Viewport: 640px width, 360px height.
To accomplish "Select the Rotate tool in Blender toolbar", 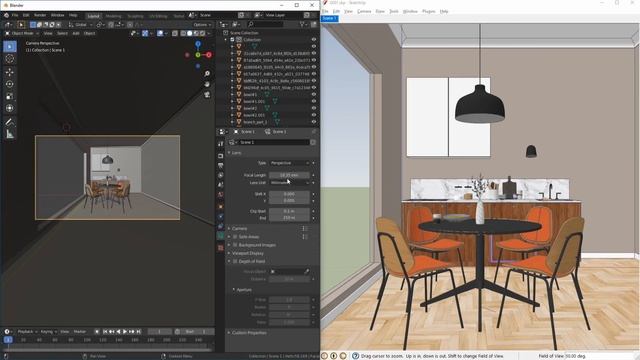I will click(x=10, y=84).
